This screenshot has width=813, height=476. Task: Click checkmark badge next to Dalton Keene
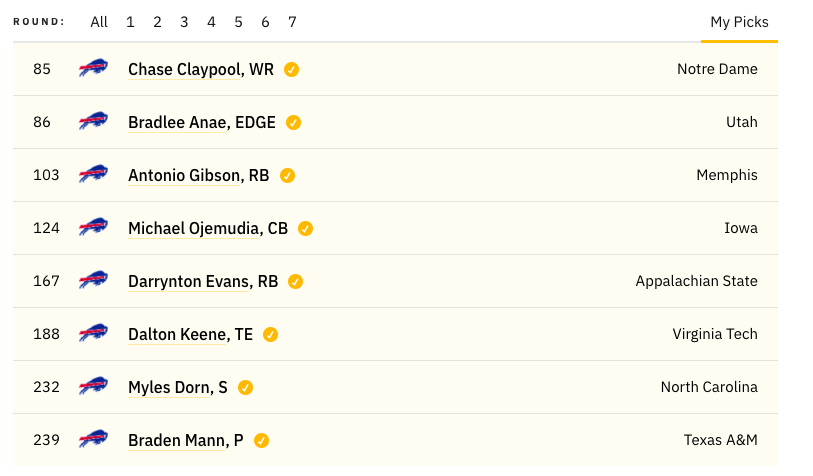point(271,334)
